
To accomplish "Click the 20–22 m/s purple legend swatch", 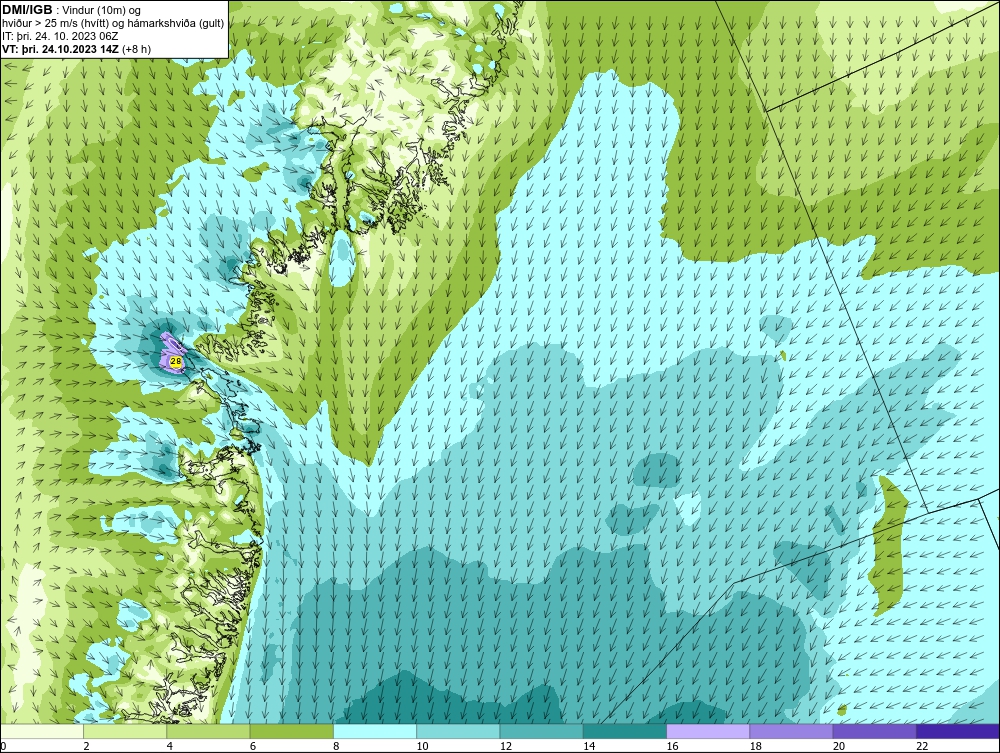I will point(874,731).
